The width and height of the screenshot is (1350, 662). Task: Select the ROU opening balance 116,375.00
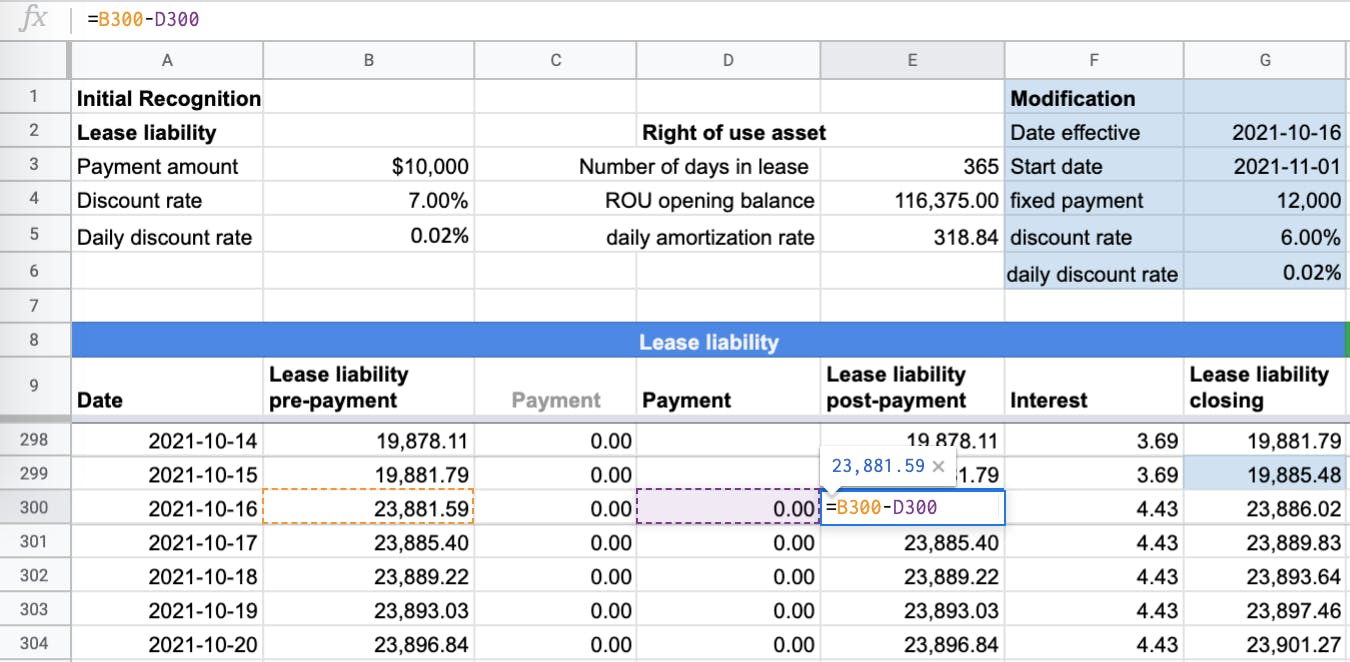click(912, 200)
